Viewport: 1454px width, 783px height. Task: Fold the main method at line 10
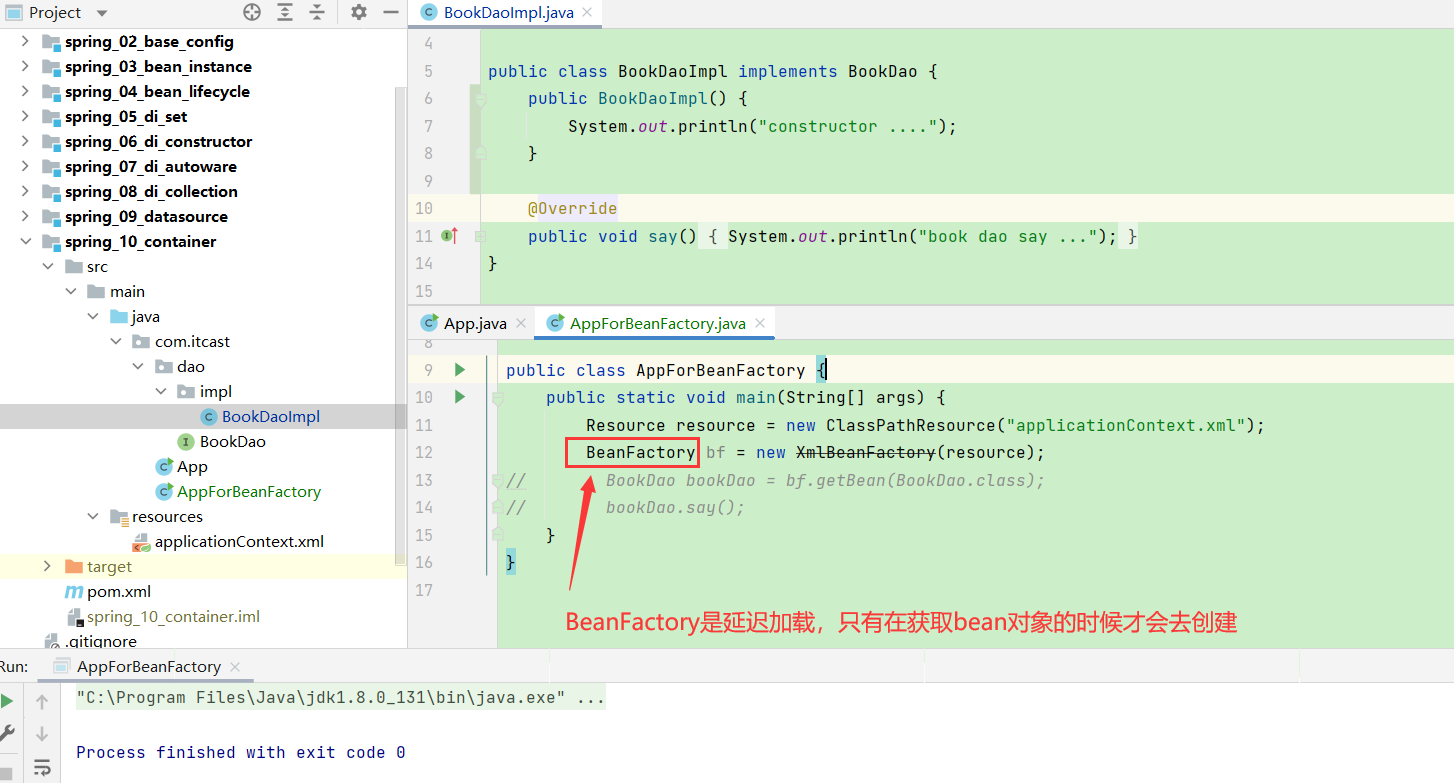point(497,398)
